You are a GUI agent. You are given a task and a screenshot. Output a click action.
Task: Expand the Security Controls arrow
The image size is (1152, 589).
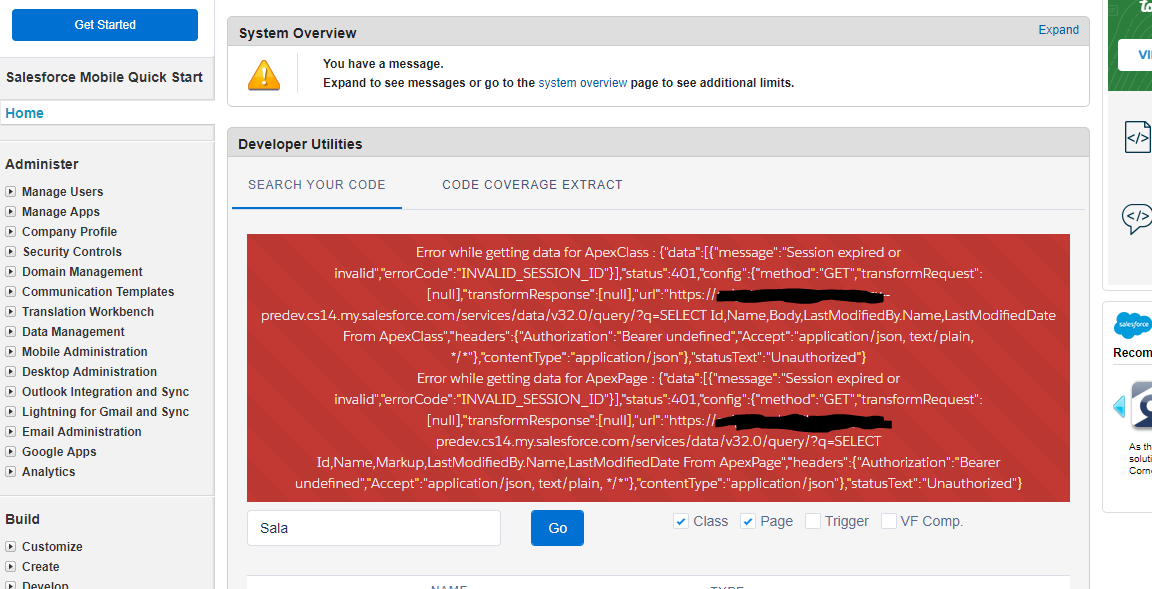[10, 251]
